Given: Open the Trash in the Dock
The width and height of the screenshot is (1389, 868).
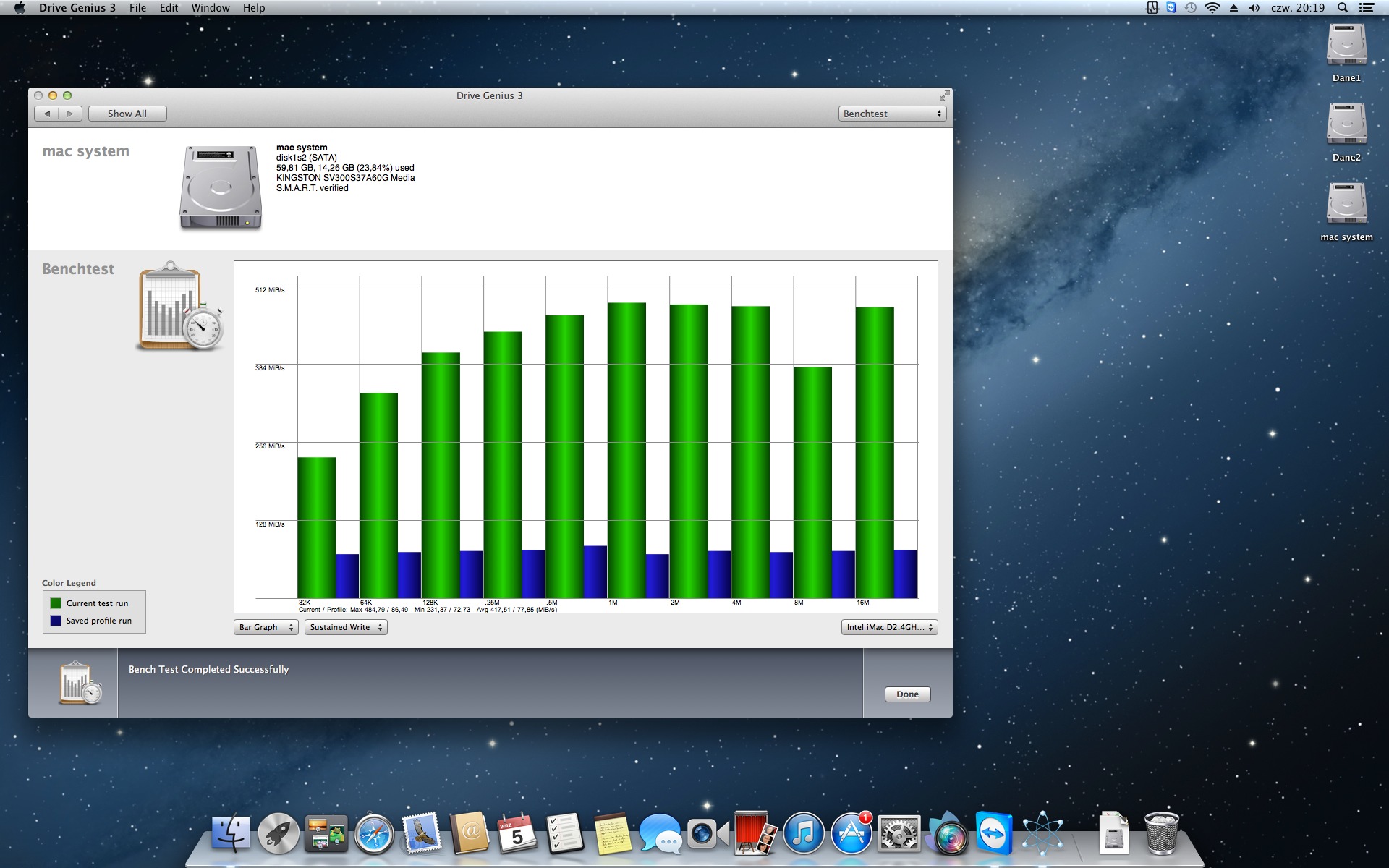Looking at the screenshot, I should click(1161, 833).
